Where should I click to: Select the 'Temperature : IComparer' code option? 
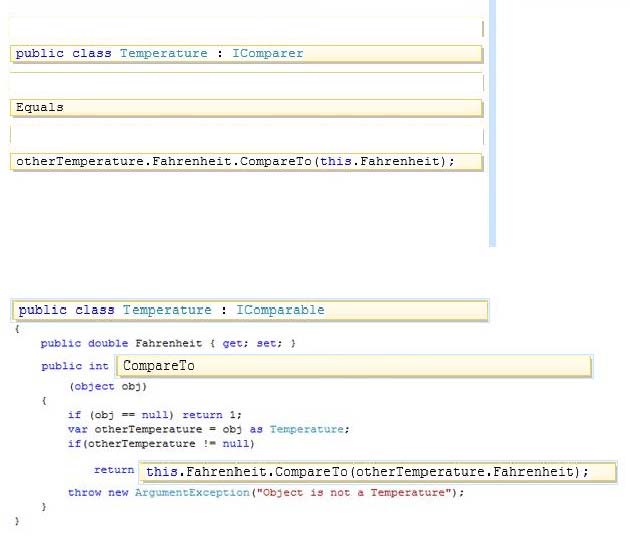tap(246, 54)
